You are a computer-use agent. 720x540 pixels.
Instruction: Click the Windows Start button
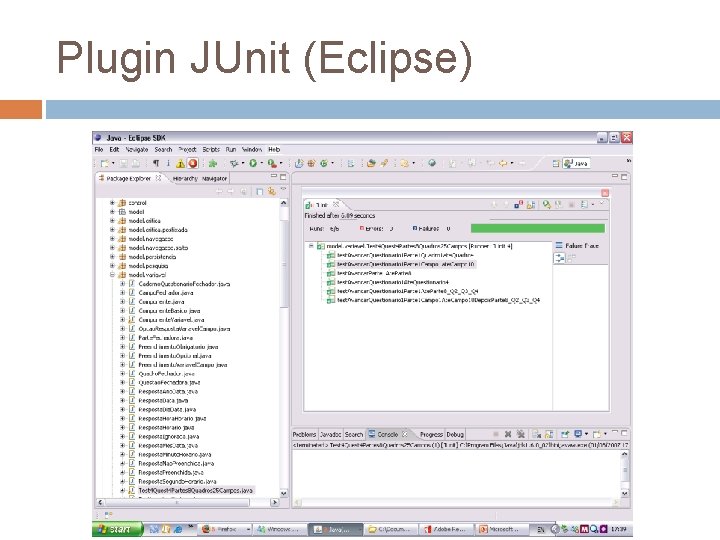pyautogui.click(x=118, y=529)
